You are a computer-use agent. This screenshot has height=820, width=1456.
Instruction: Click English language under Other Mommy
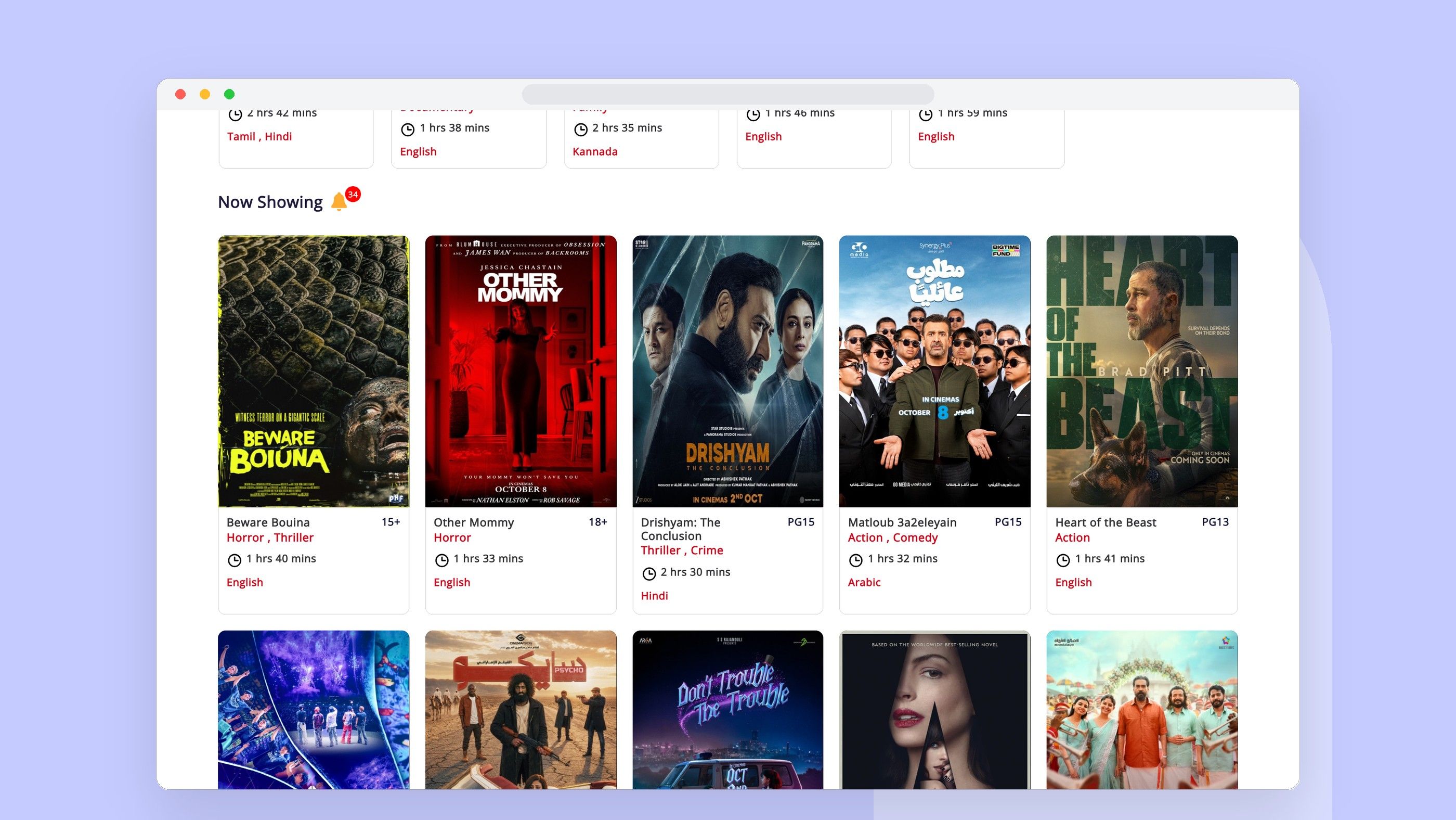[x=451, y=582]
